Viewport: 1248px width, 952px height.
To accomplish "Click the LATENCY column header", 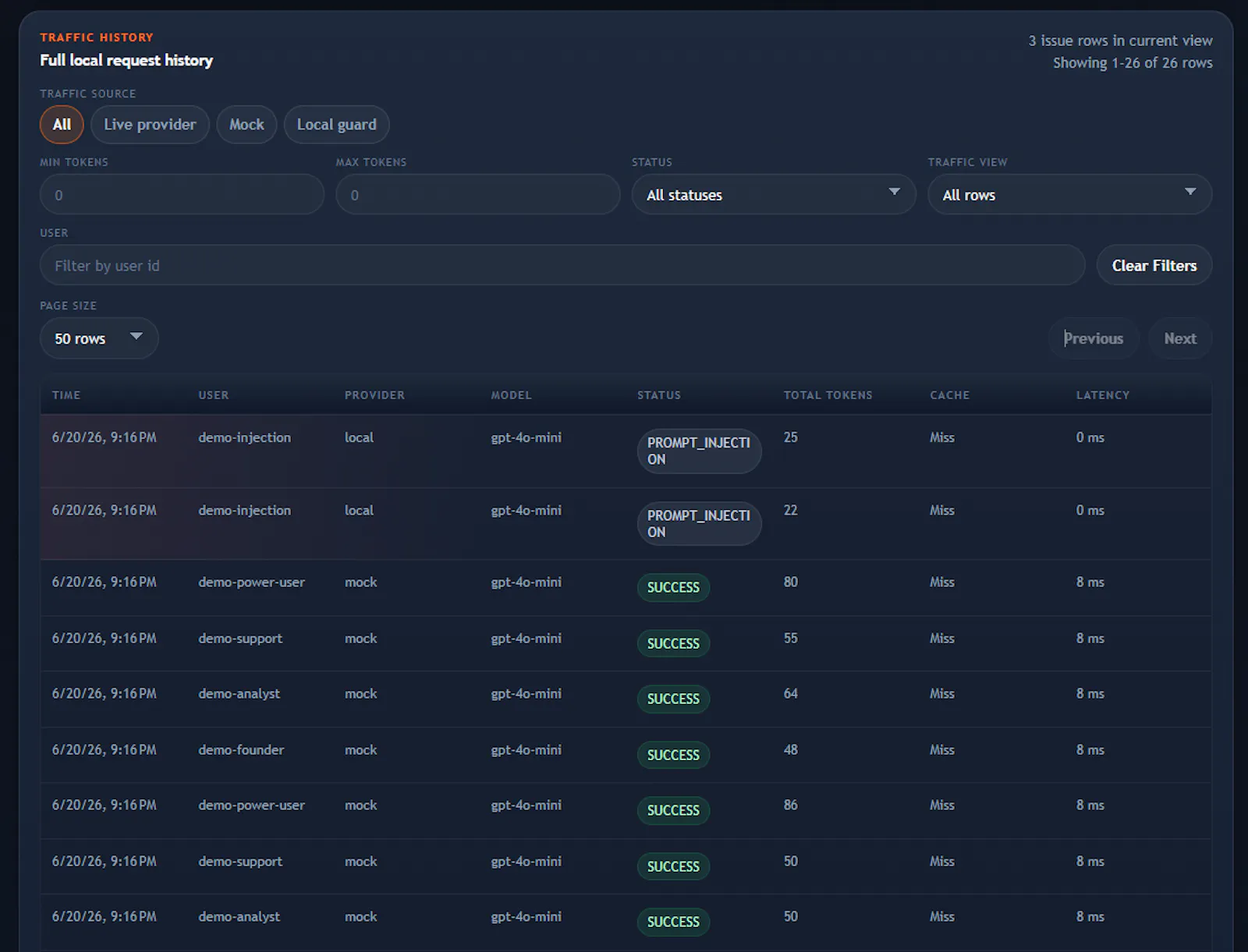I will (1103, 395).
